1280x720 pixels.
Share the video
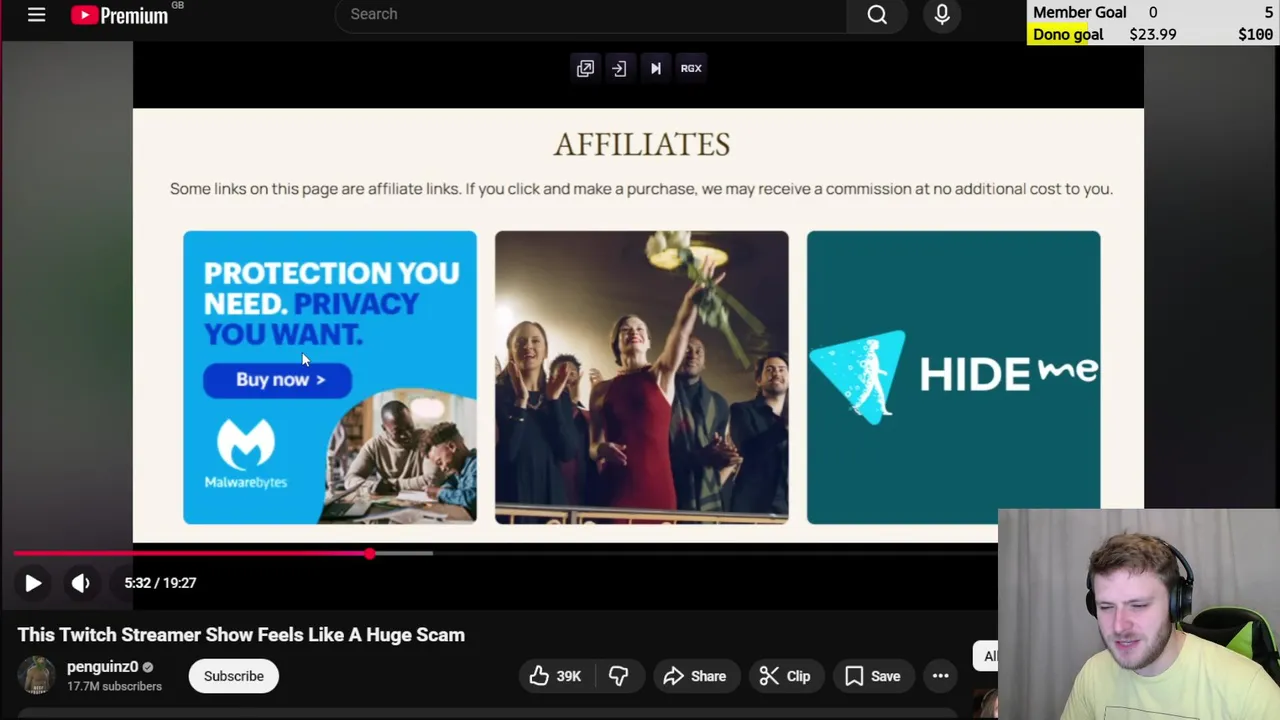(x=695, y=676)
